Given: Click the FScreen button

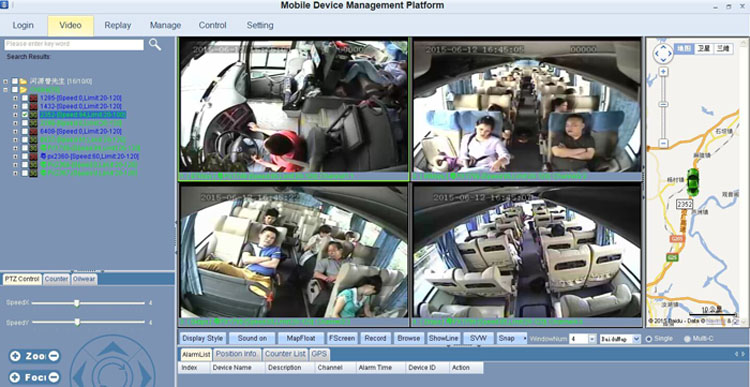Looking at the screenshot, I should 342,338.
